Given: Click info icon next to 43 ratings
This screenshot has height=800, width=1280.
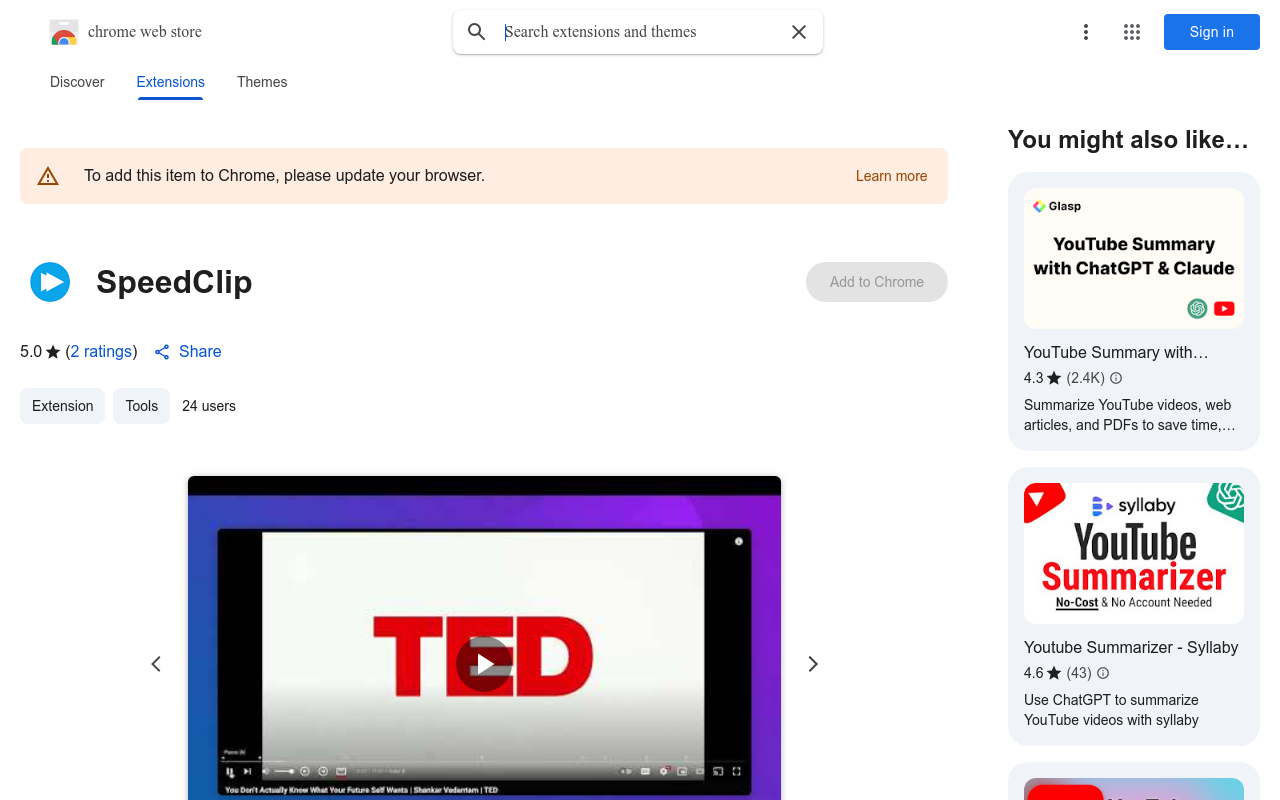Looking at the screenshot, I should click(x=1103, y=673).
